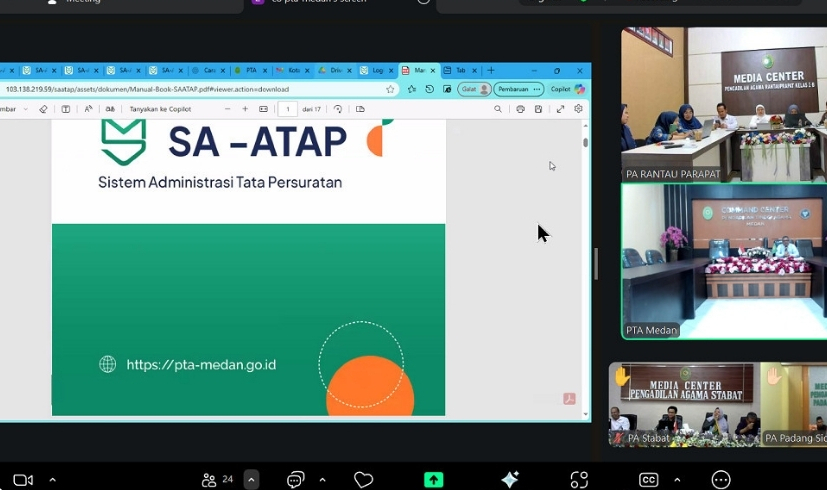Switch to the Log browser tab
Image resolution: width=827 pixels, height=490 pixels.
tap(377, 70)
